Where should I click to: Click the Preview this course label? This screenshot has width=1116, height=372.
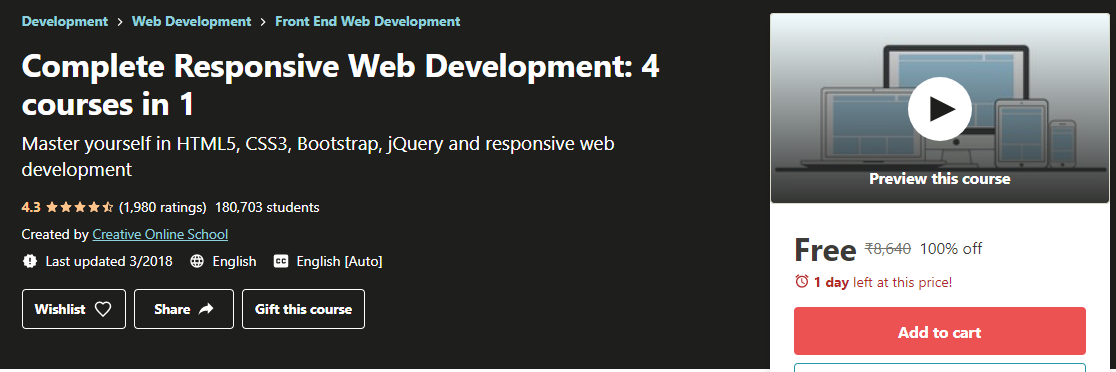[x=939, y=179]
